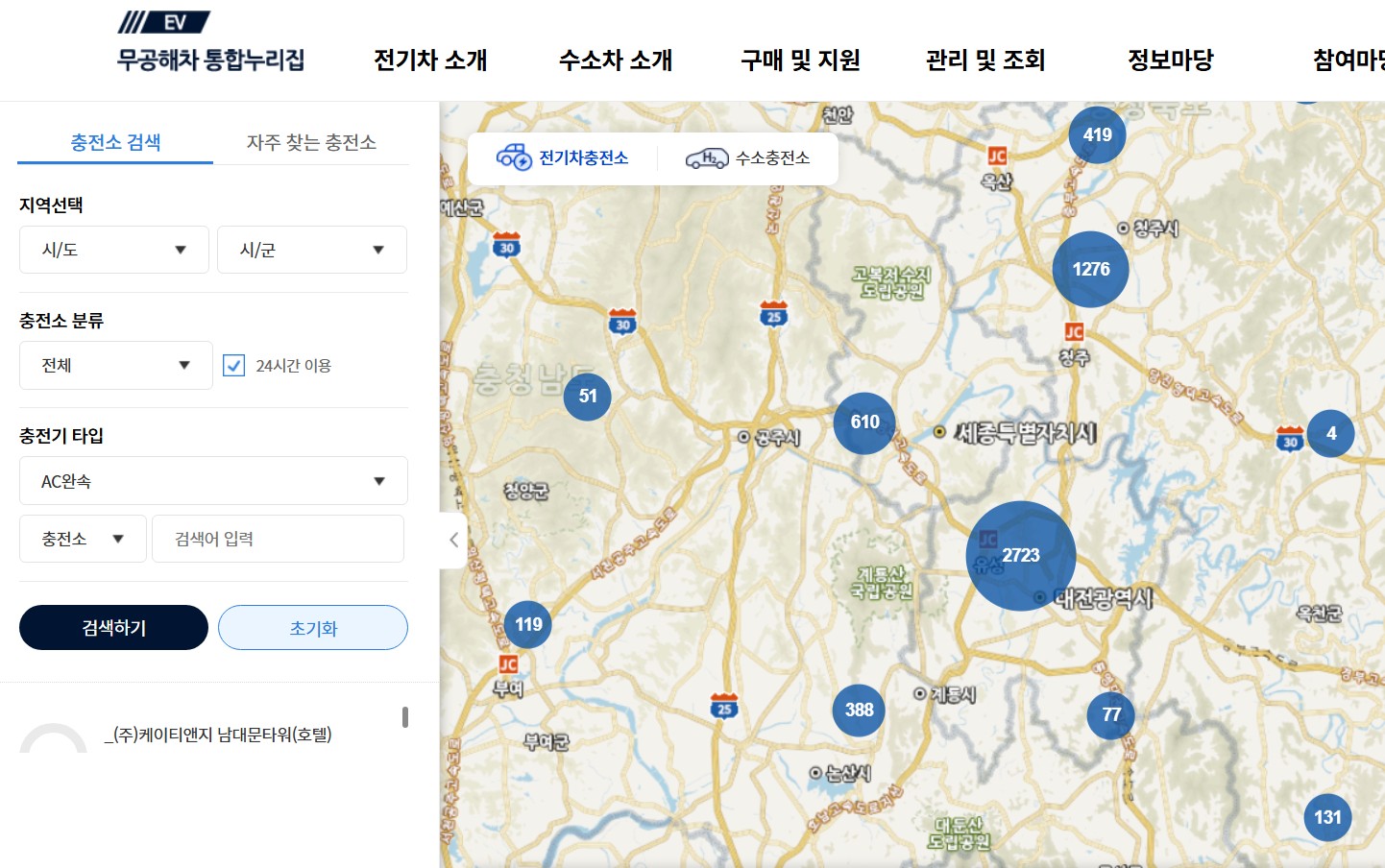
Task: Expand the AC완속 charger type dropdown
Action: [213, 480]
